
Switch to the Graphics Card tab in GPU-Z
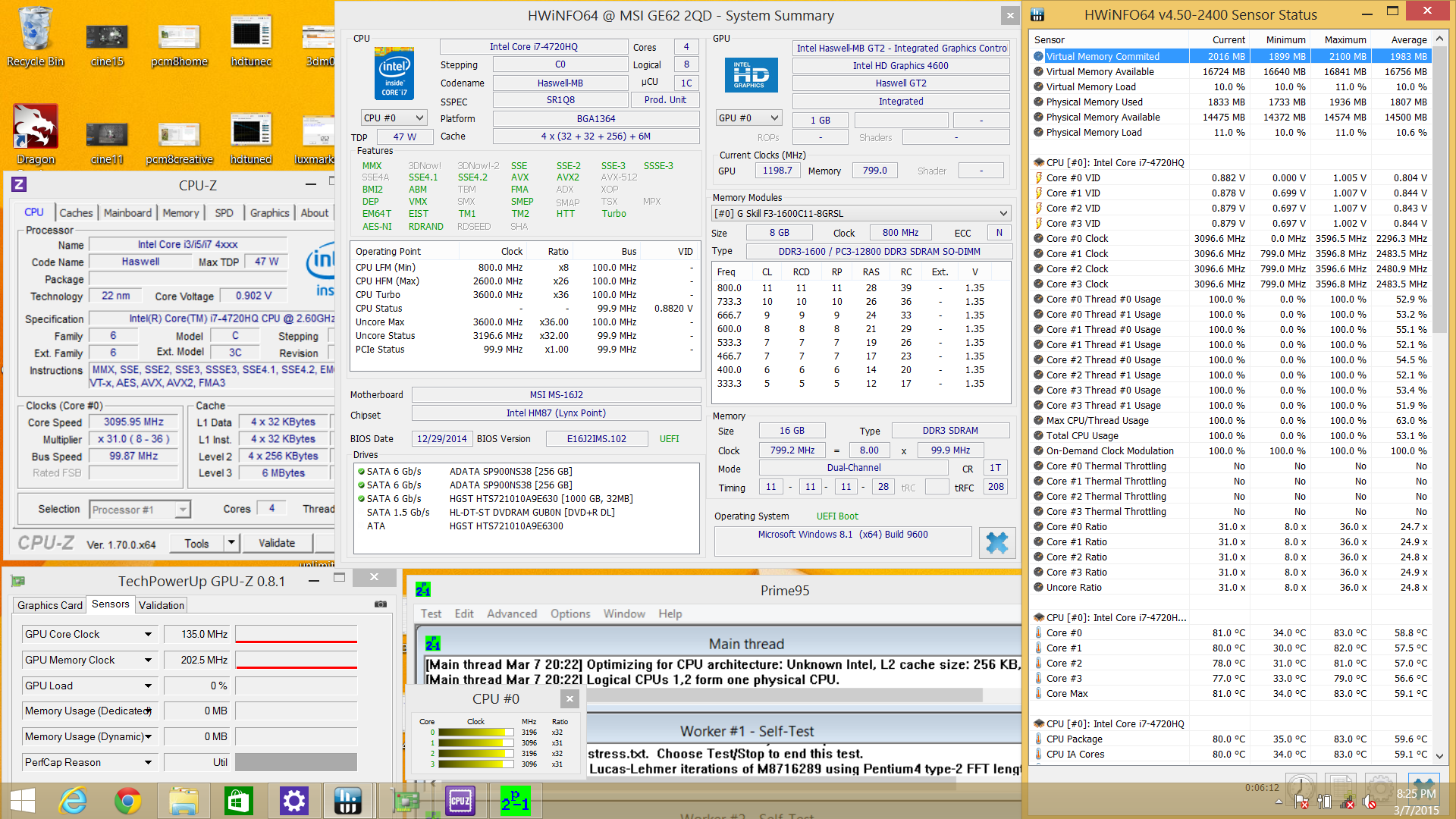point(49,605)
